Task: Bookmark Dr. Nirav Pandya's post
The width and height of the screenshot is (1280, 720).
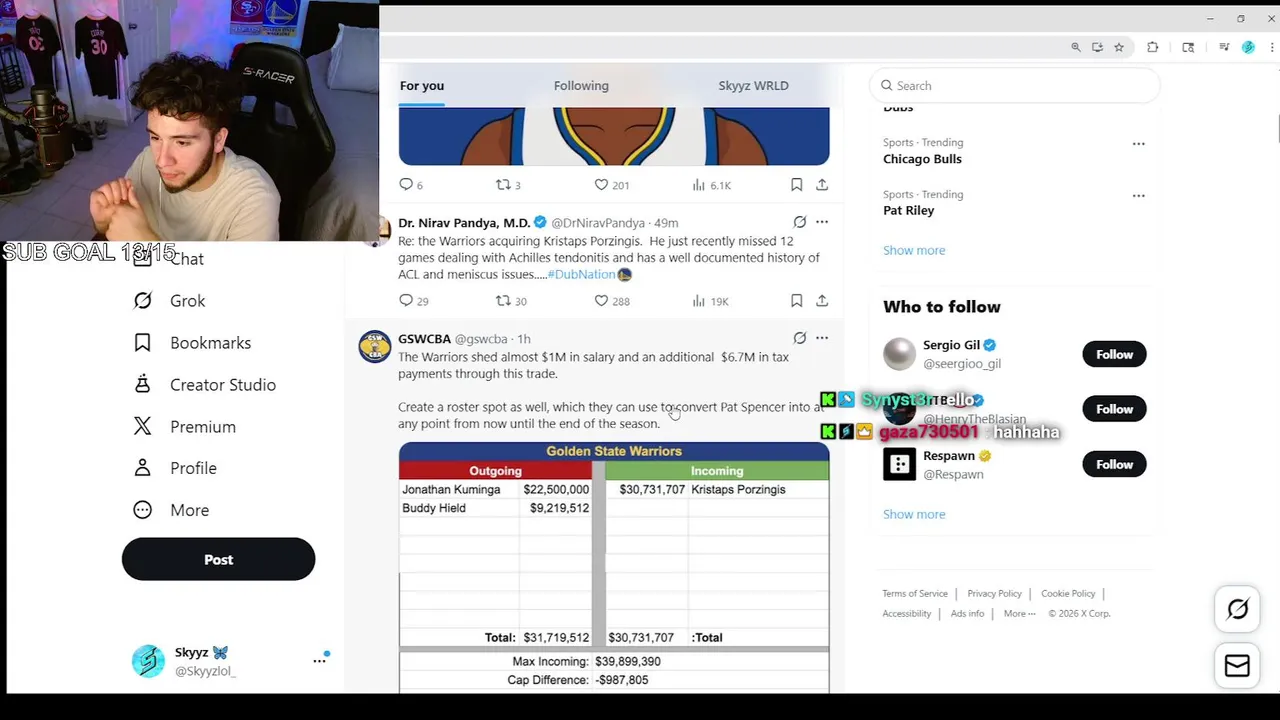Action: 796,301
